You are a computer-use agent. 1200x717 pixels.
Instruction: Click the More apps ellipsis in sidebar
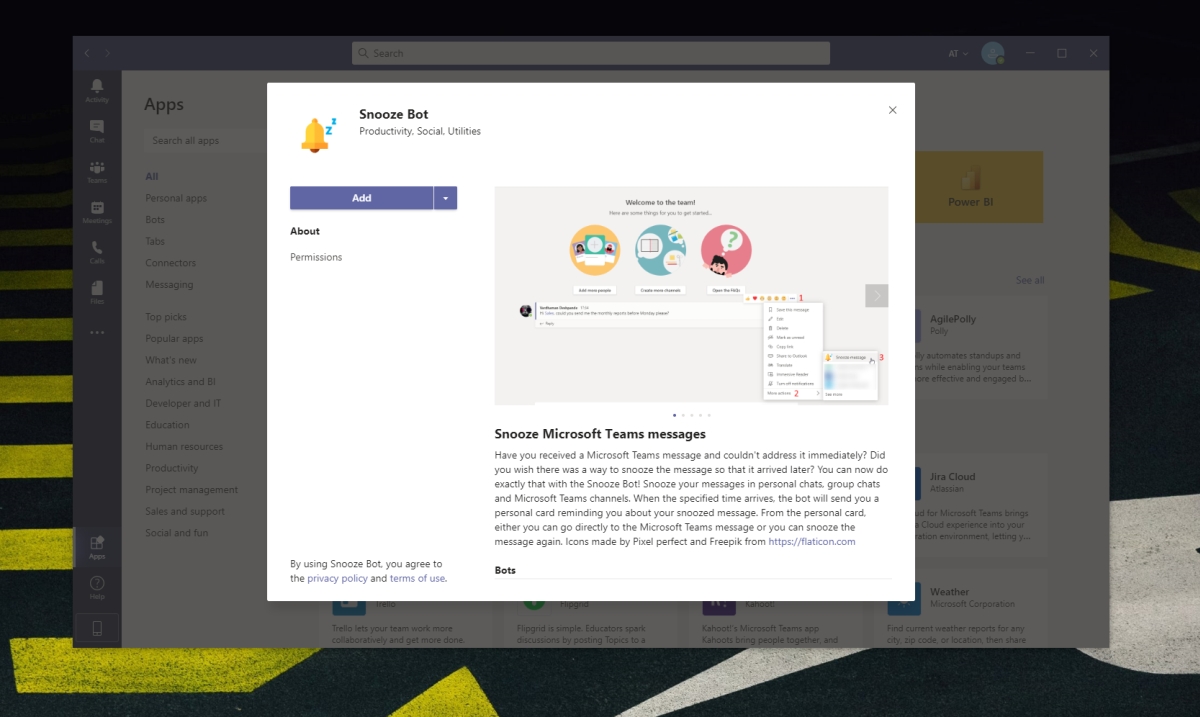(x=97, y=332)
